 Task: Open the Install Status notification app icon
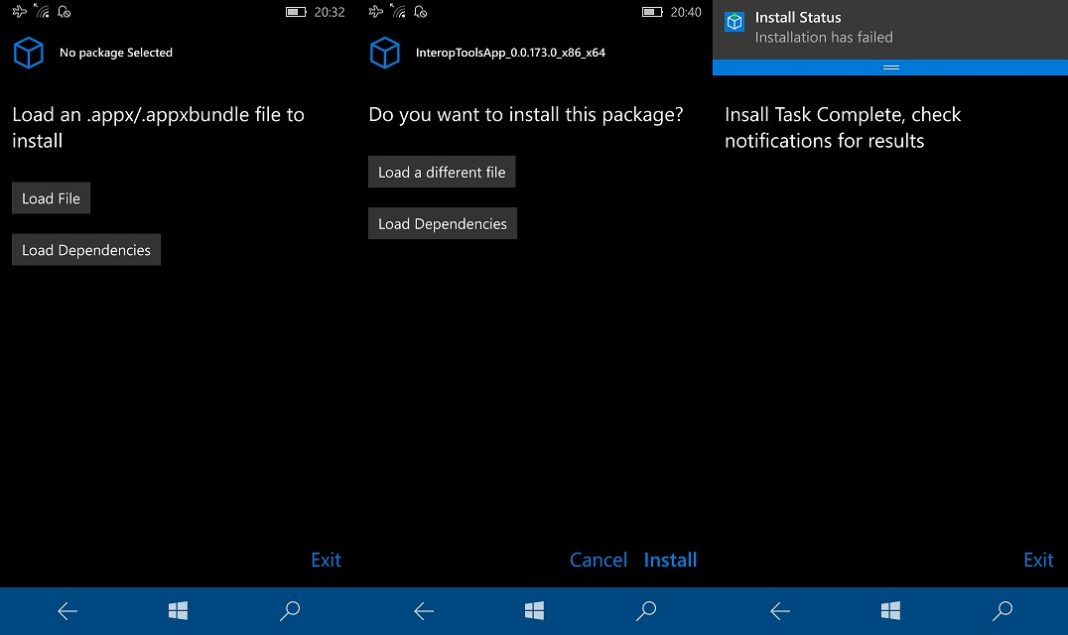(x=734, y=22)
